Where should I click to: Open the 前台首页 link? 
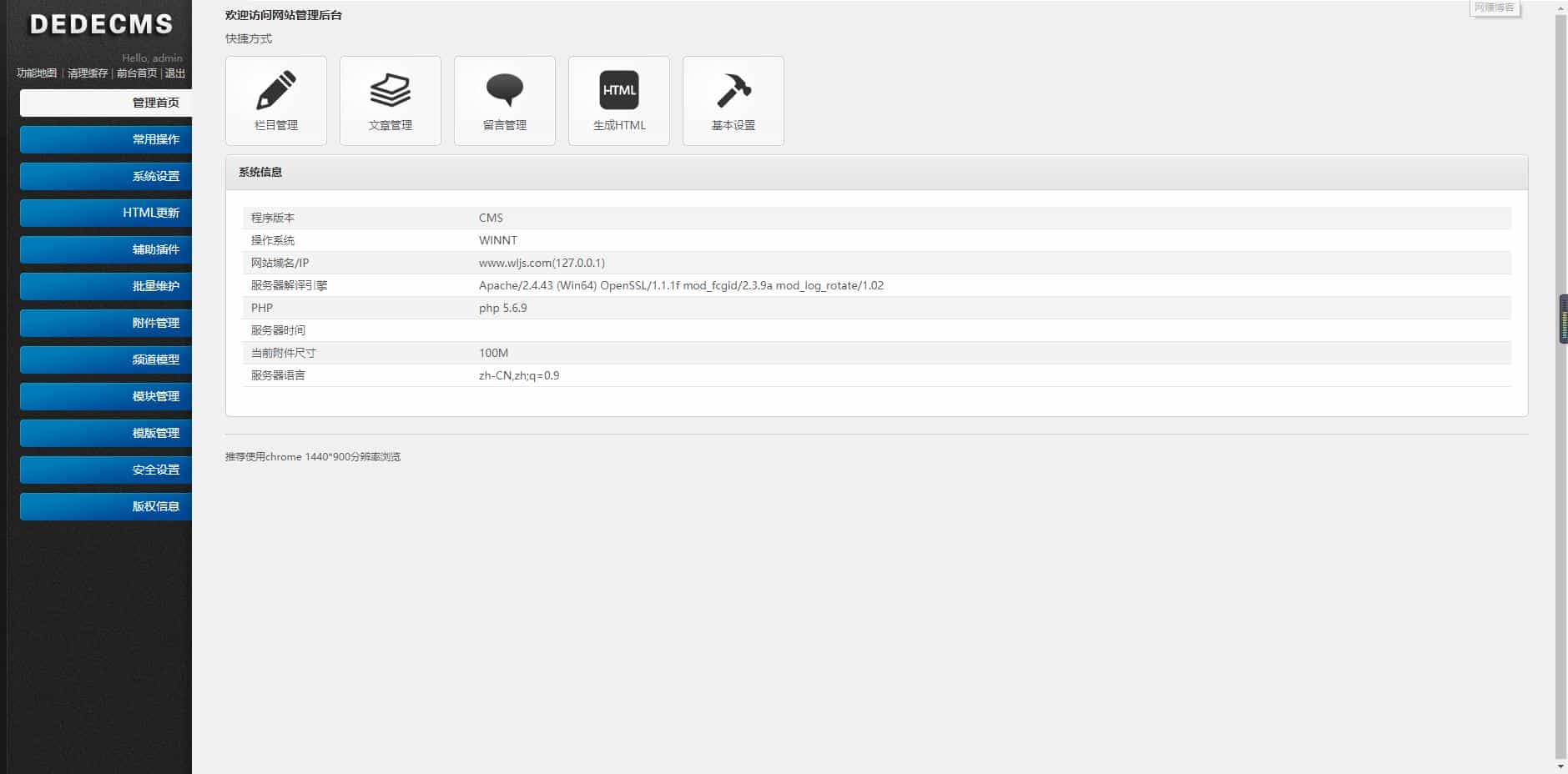[x=137, y=73]
